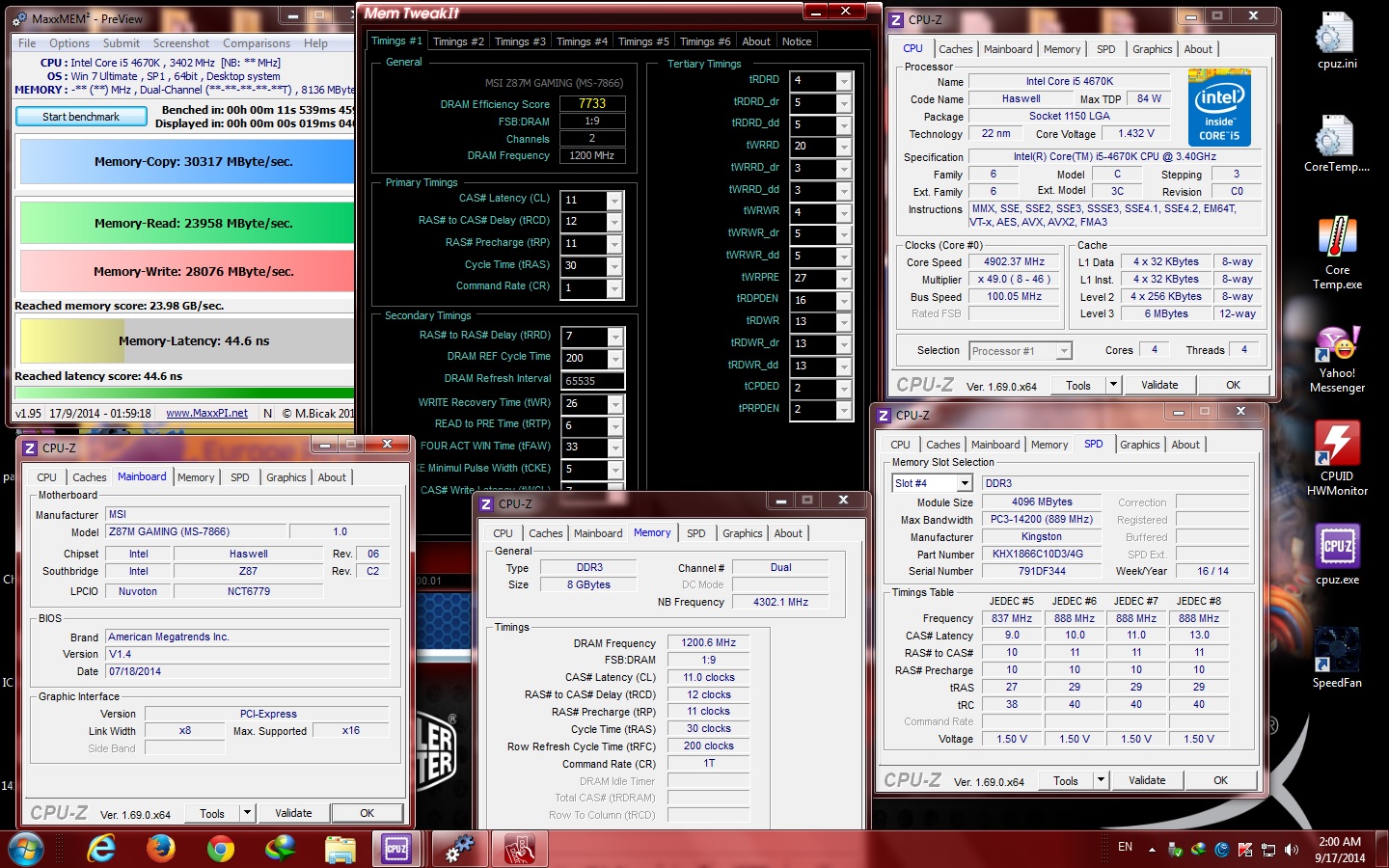Launch Google Chrome from the taskbar

[x=220, y=849]
